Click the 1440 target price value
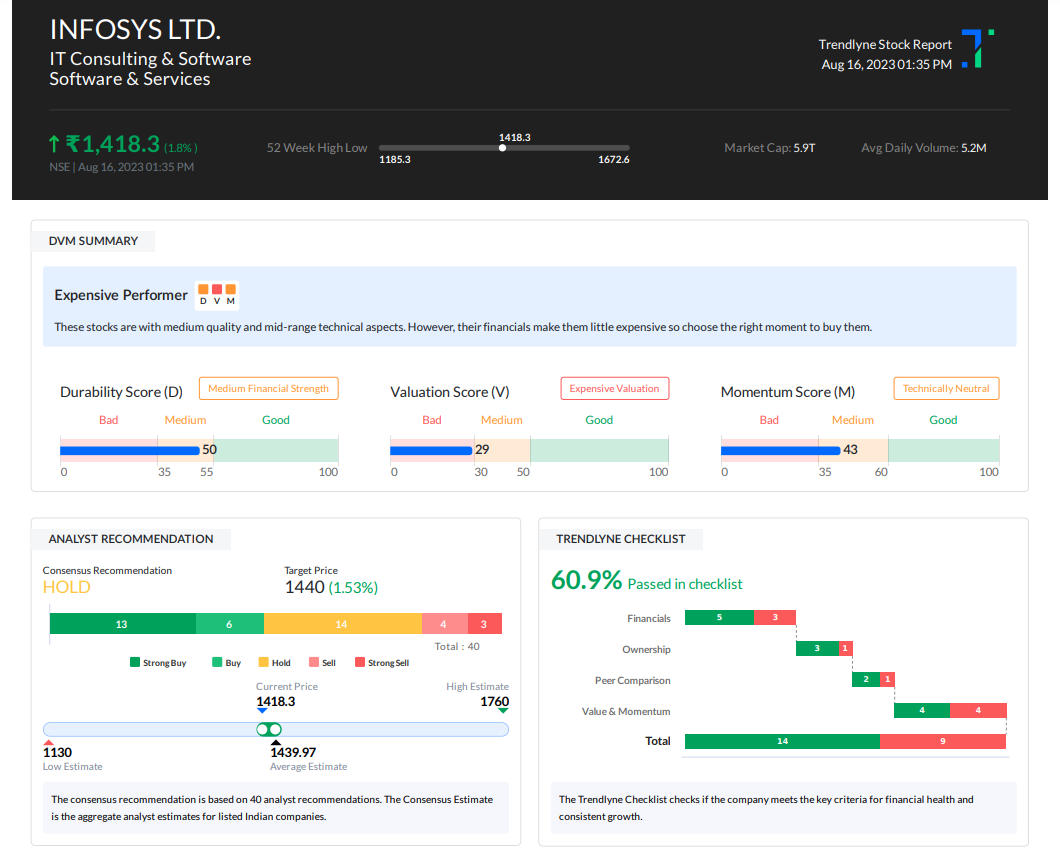The image size is (1060, 856). [x=305, y=587]
